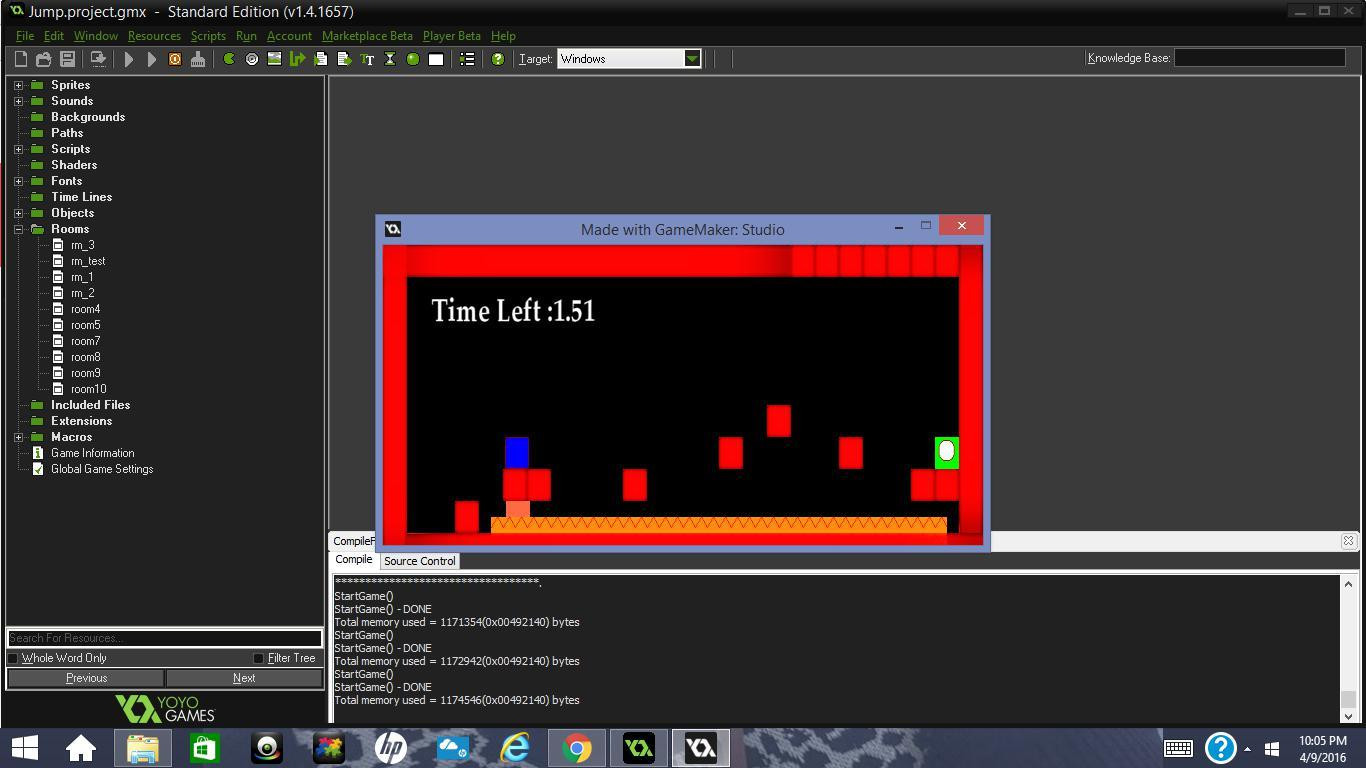Expand the Objects folder in resource tree

[x=18, y=213]
